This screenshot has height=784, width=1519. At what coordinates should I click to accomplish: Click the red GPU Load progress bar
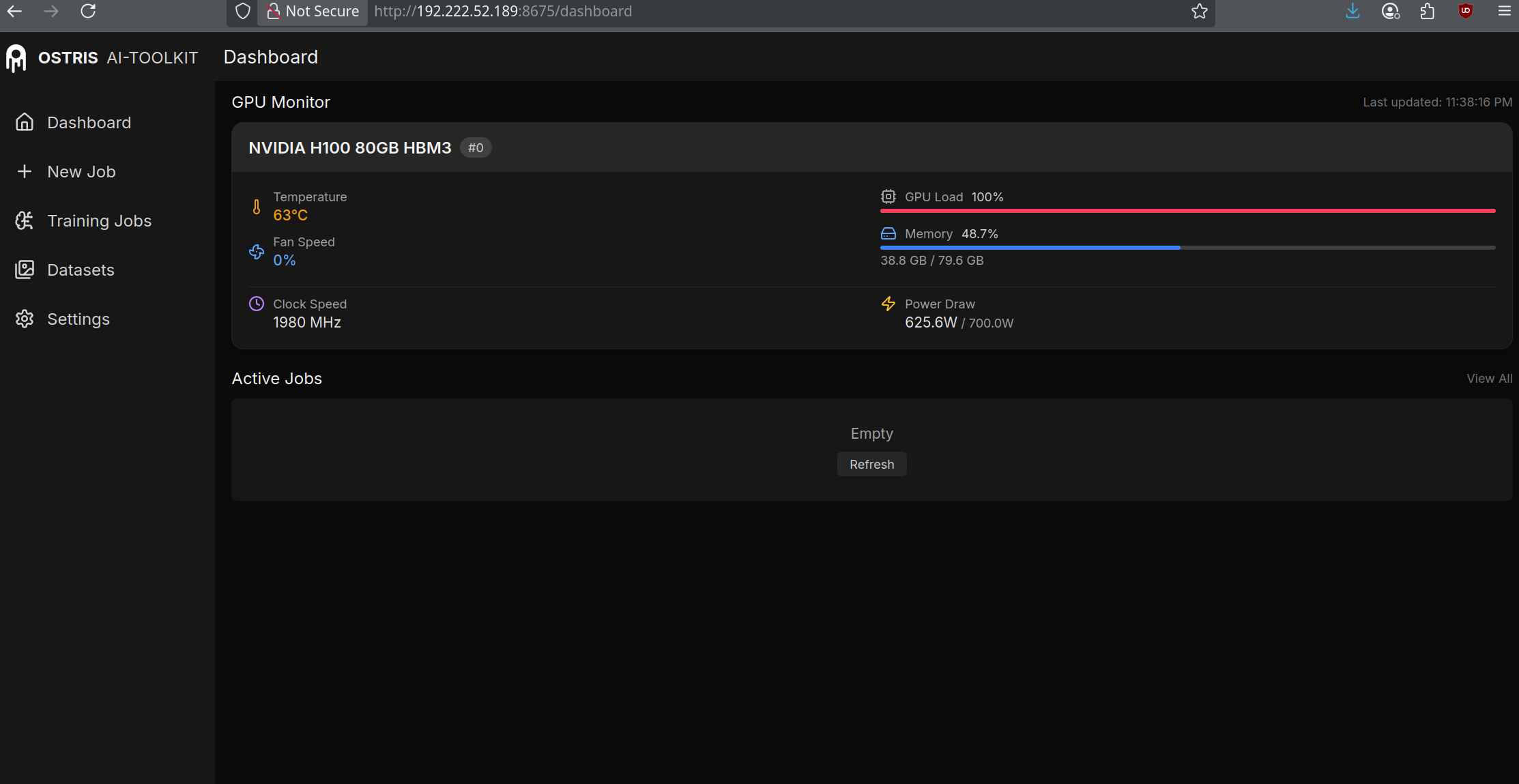pyautogui.click(x=1187, y=211)
